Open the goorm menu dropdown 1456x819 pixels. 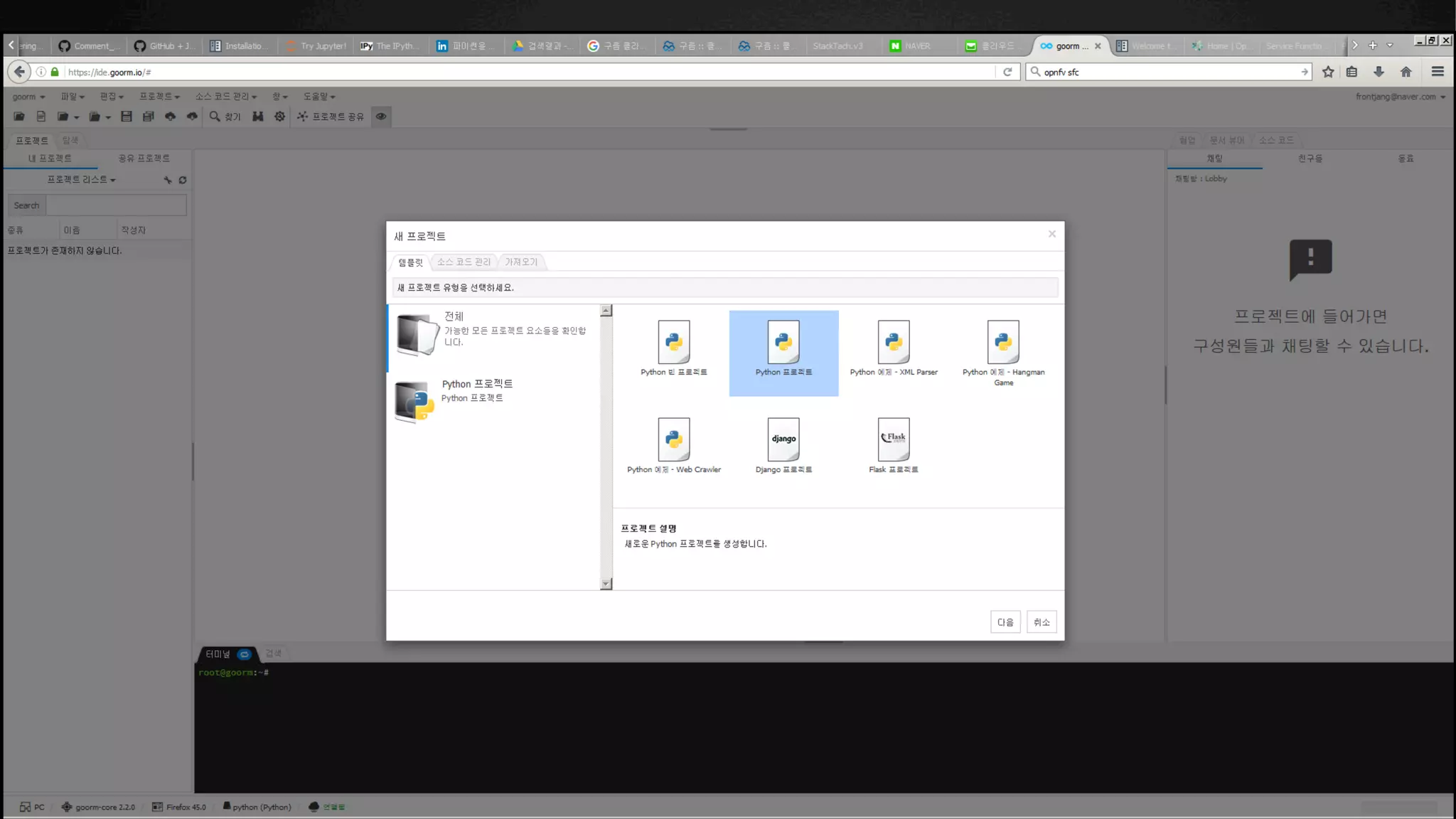point(28,97)
